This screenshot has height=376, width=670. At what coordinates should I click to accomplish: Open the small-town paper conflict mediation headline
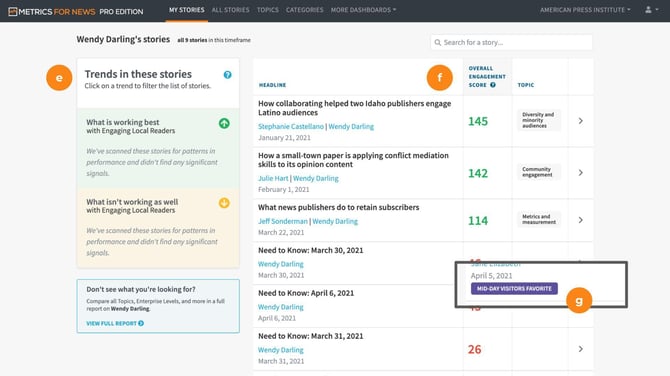[x=353, y=160]
